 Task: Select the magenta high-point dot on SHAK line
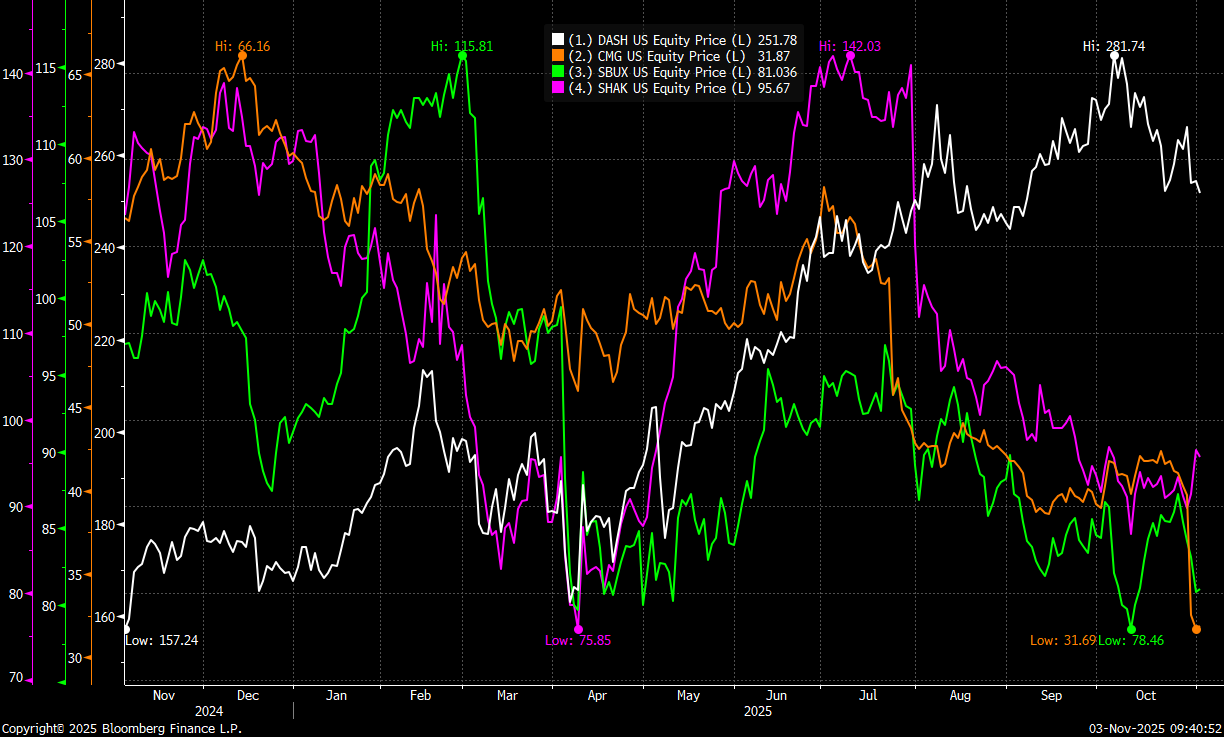pos(850,56)
